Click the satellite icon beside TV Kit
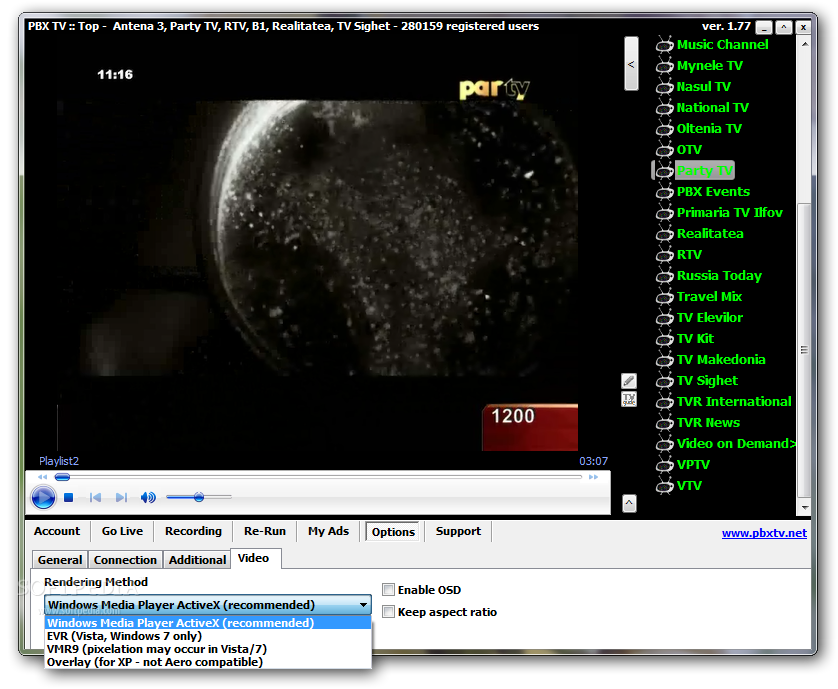 tap(664, 339)
